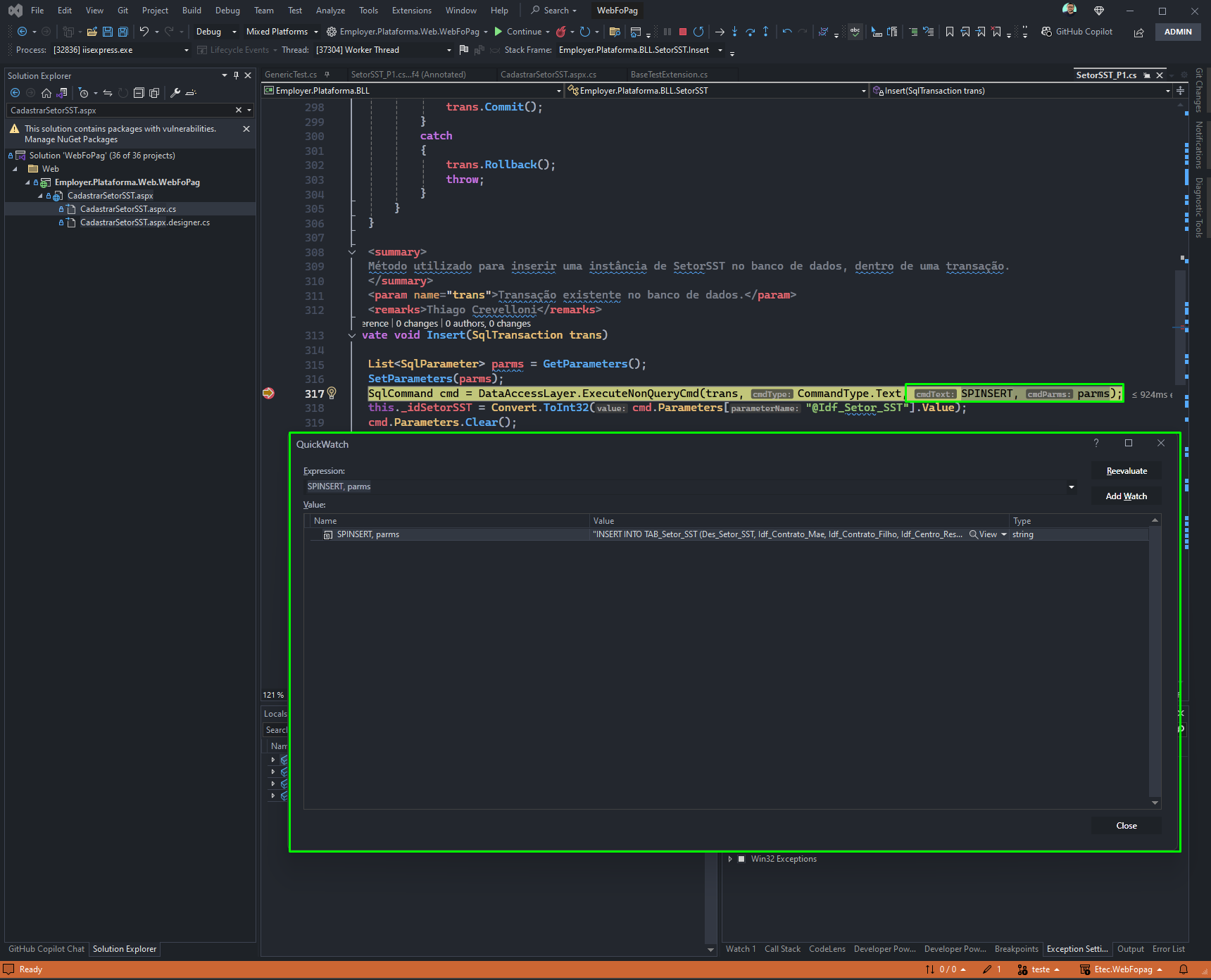Collapse the Employer.Plataforma.Web.WebFoPag project node
1211x980 pixels.
pos(27,182)
